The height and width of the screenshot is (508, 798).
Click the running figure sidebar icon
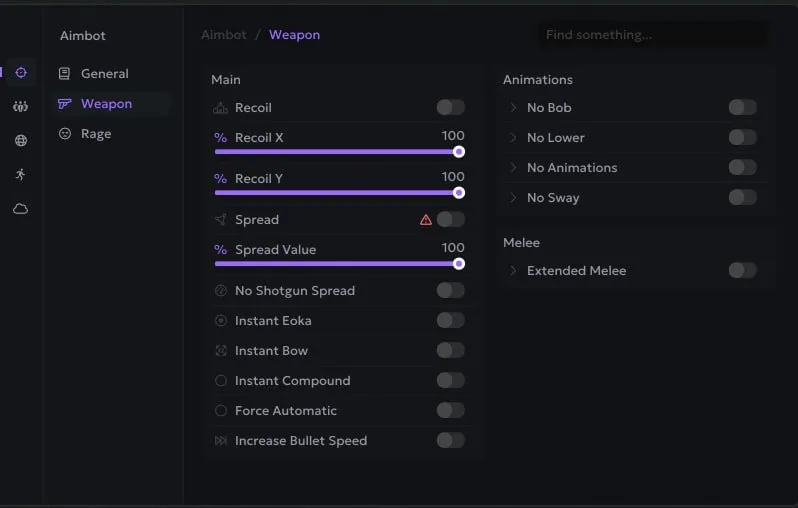pyautogui.click(x=21, y=175)
